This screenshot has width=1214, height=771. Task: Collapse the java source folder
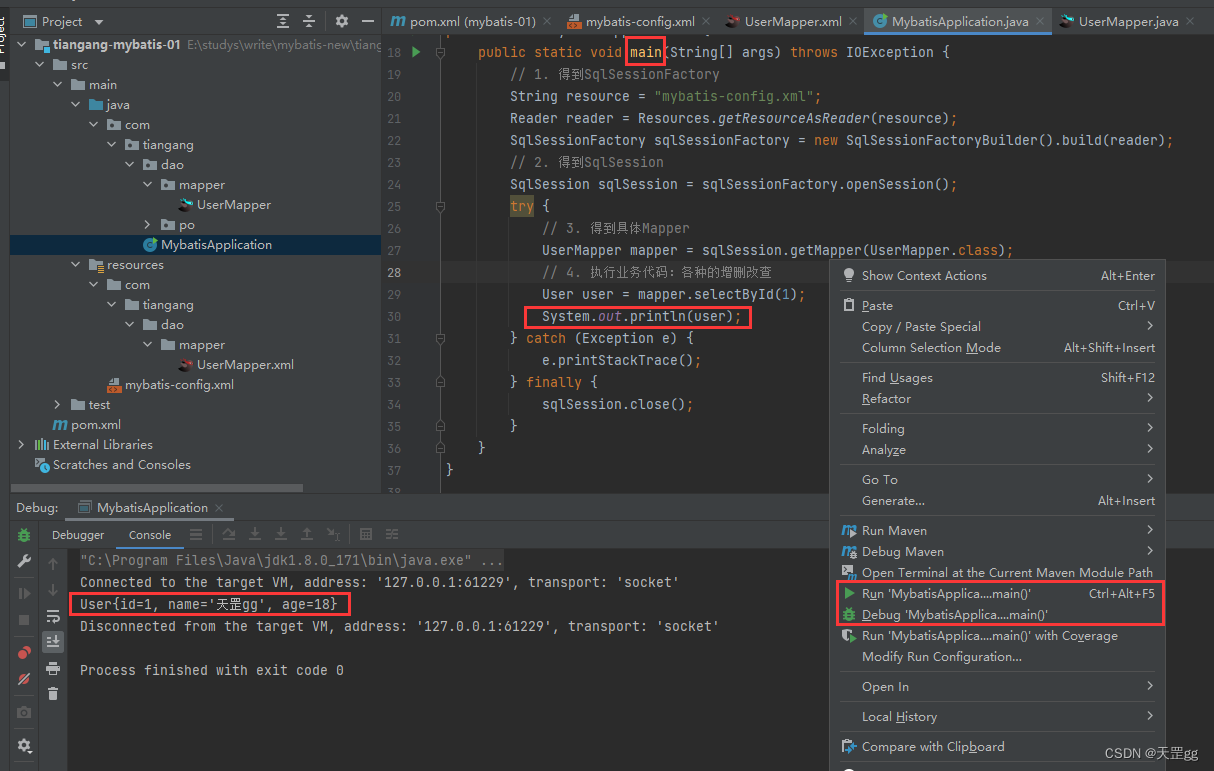75,105
